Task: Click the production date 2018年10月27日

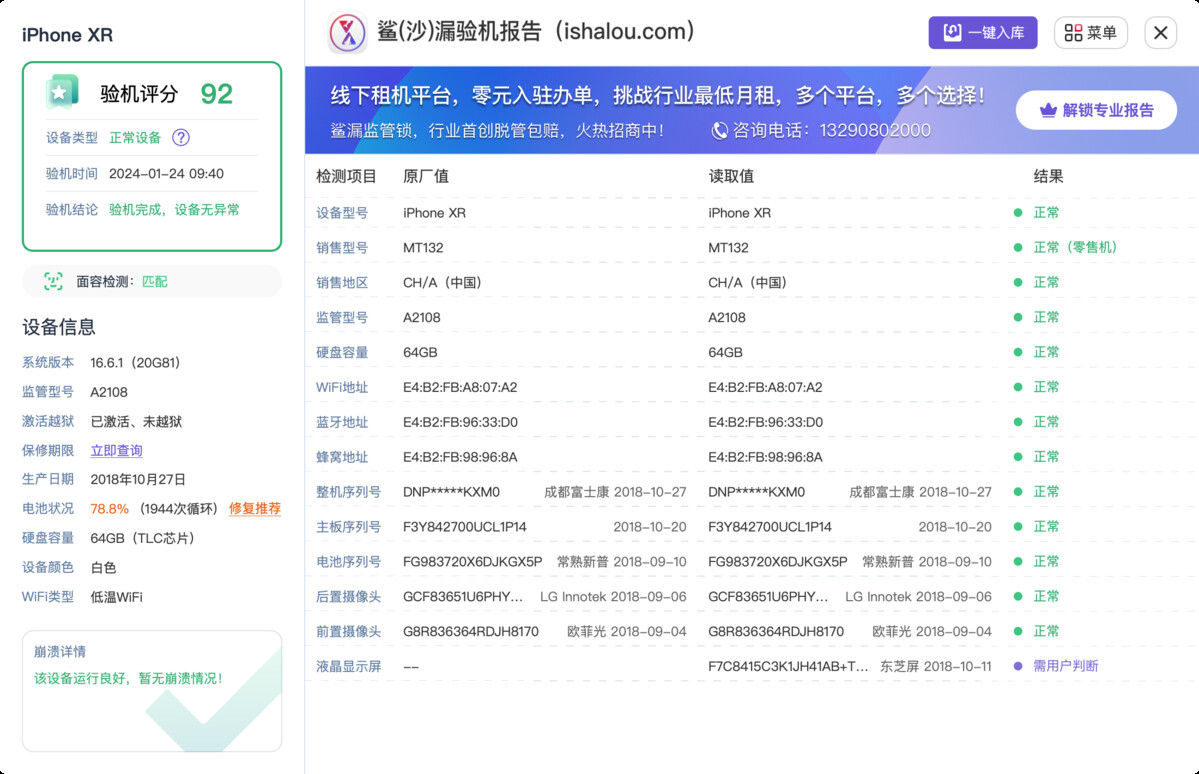Action: point(138,480)
